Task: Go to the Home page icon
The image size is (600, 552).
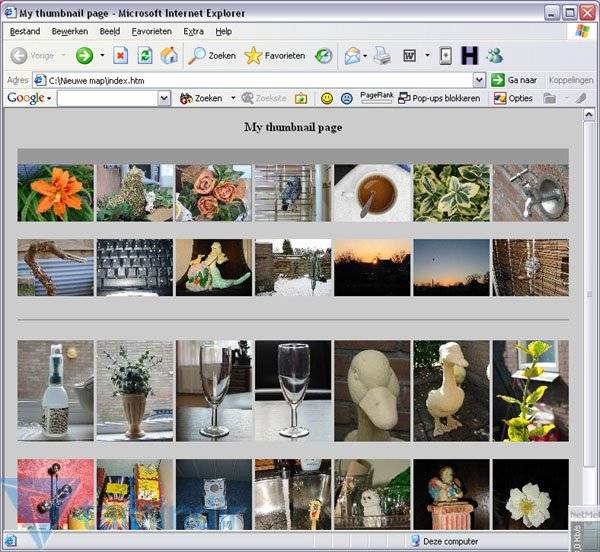Action: 169,56
